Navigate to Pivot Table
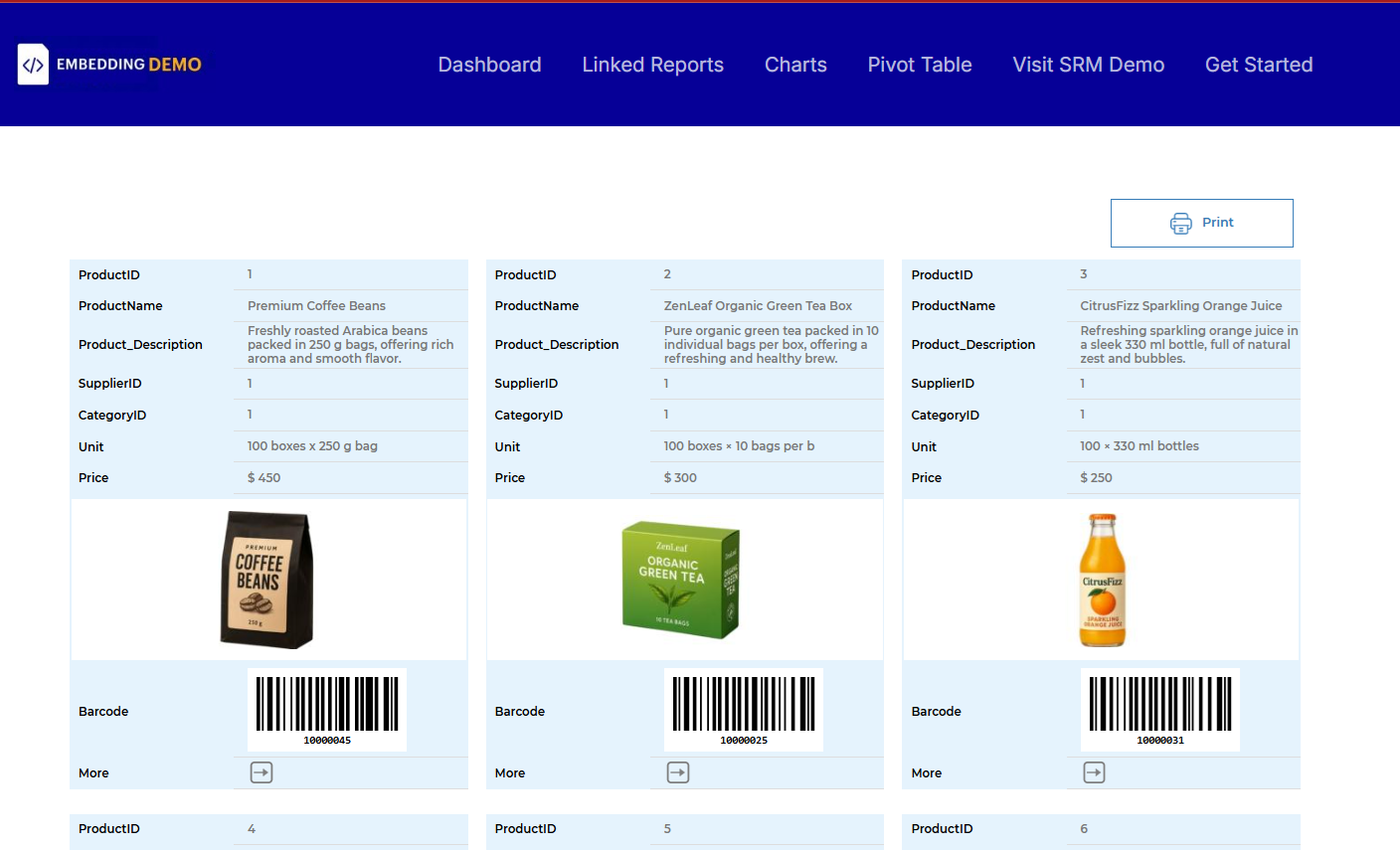Viewport: 1400px width, 850px height. 919,64
